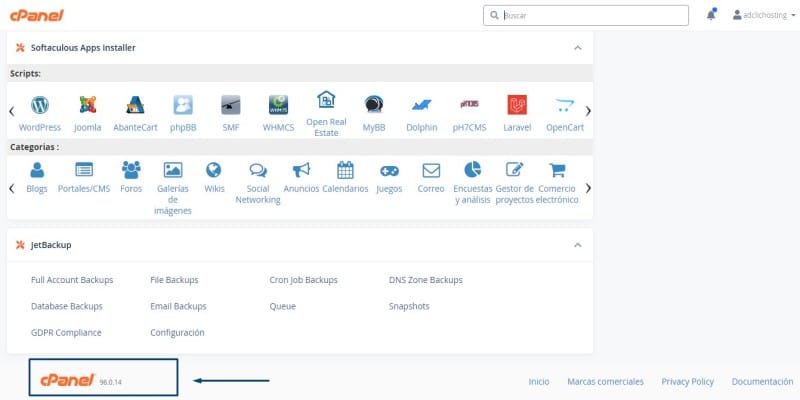The image size is (800, 400).
Task: Open the Dolphin script icon
Action: point(421,105)
